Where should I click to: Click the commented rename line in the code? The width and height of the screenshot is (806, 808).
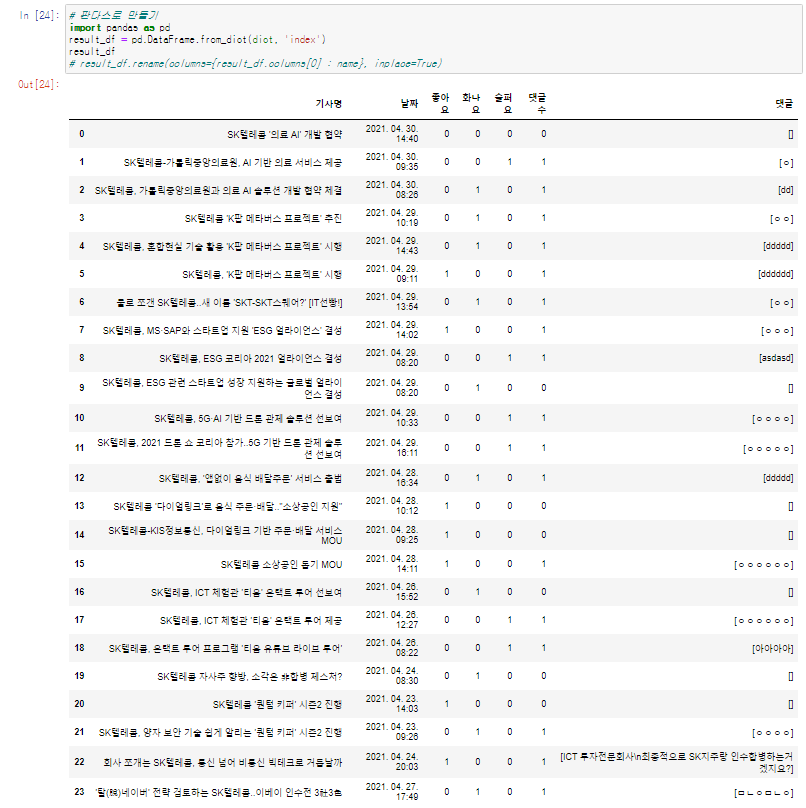[256, 63]
